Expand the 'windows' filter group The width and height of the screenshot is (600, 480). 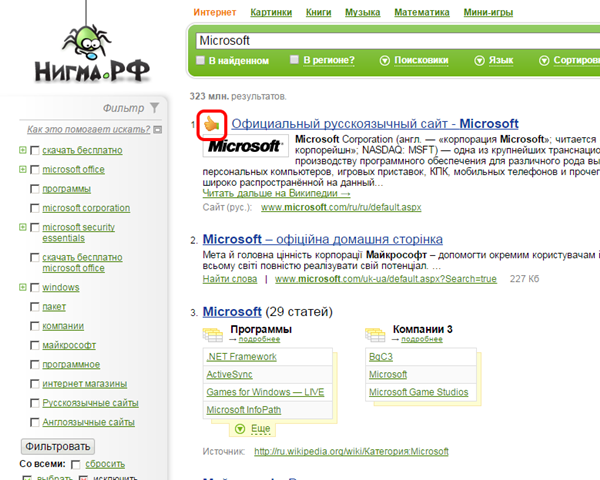click(23, 287)
